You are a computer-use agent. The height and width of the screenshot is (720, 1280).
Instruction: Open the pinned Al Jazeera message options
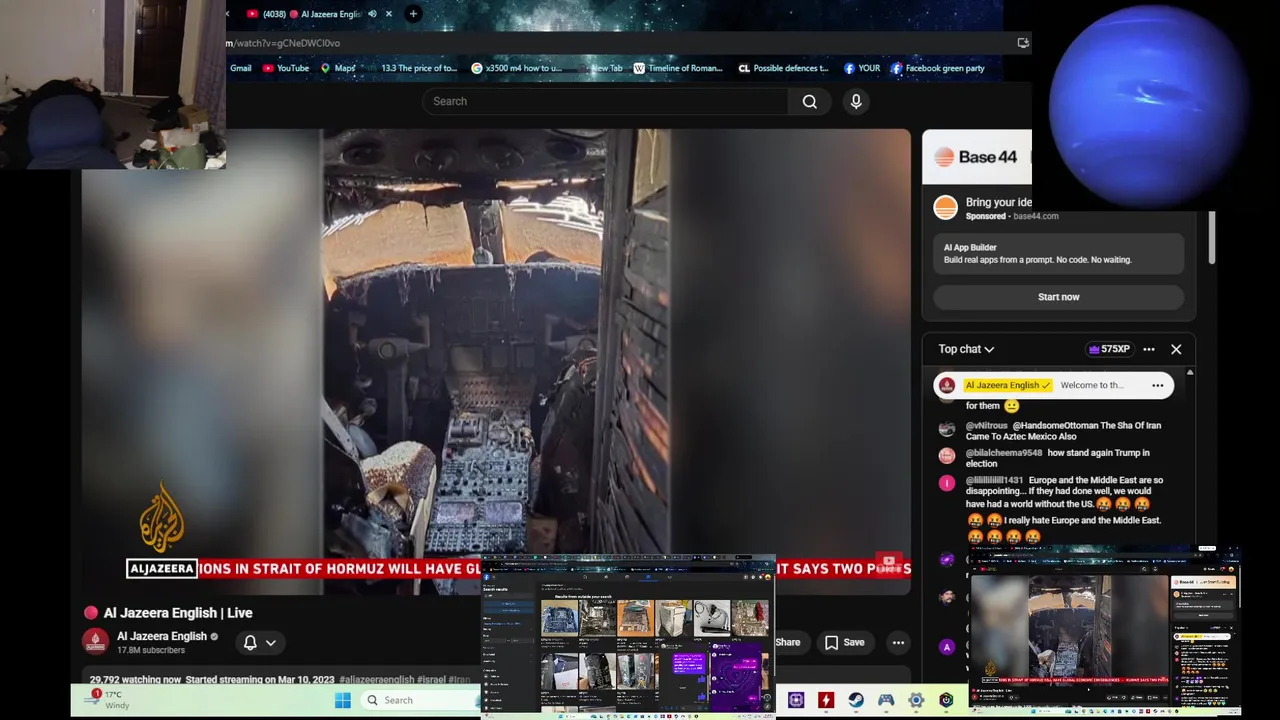pyautogui.click(x=1158, y=385)
